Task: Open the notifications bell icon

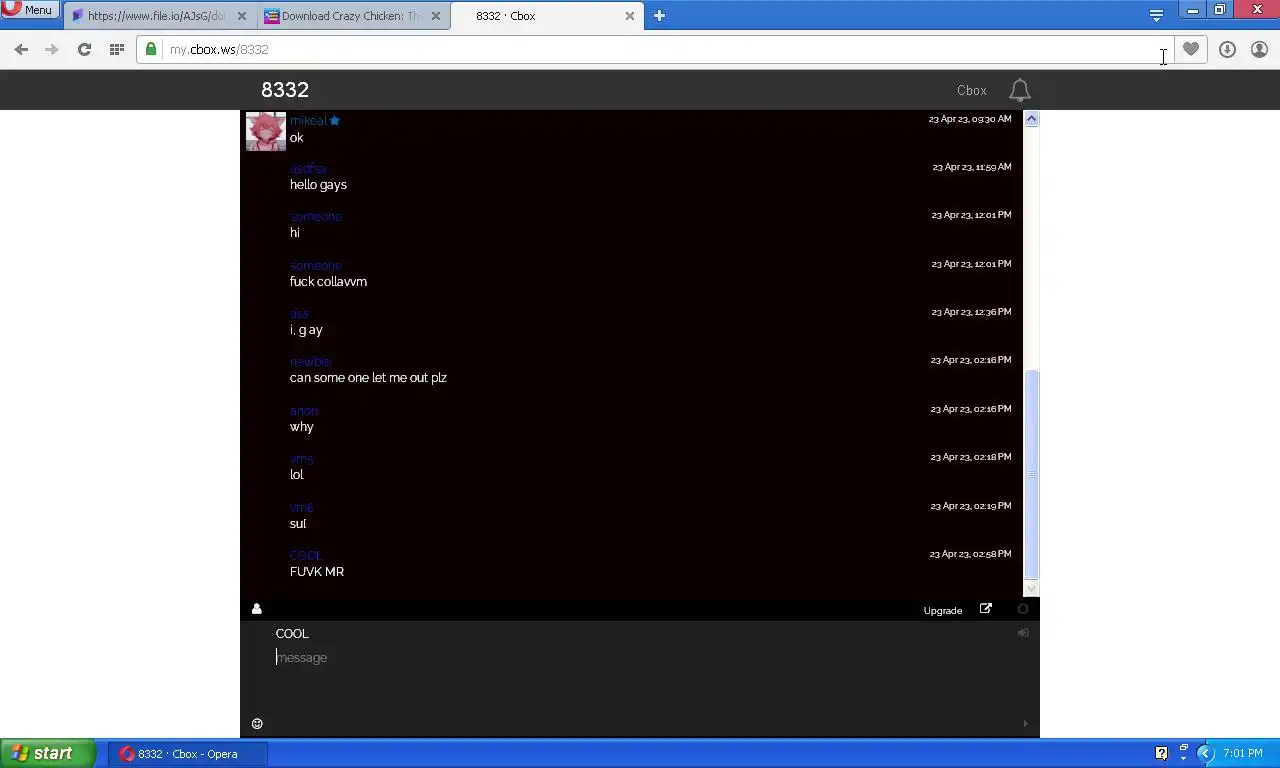Action: coord(1019,90)
